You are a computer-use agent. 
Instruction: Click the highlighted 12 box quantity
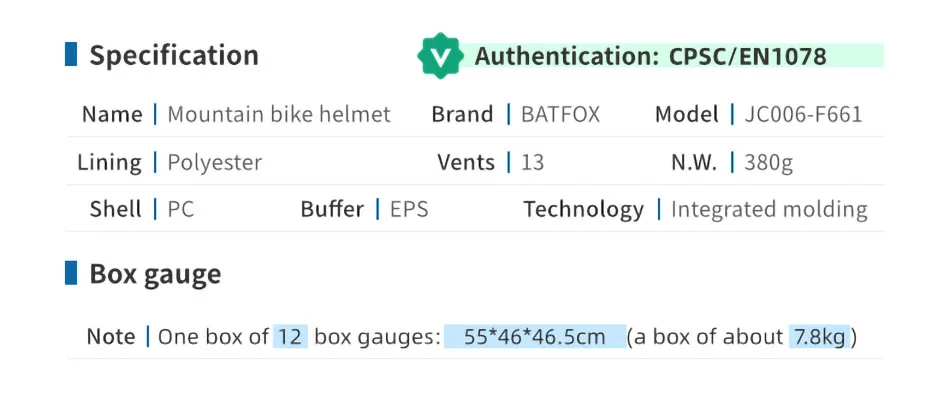pos(290,336)
